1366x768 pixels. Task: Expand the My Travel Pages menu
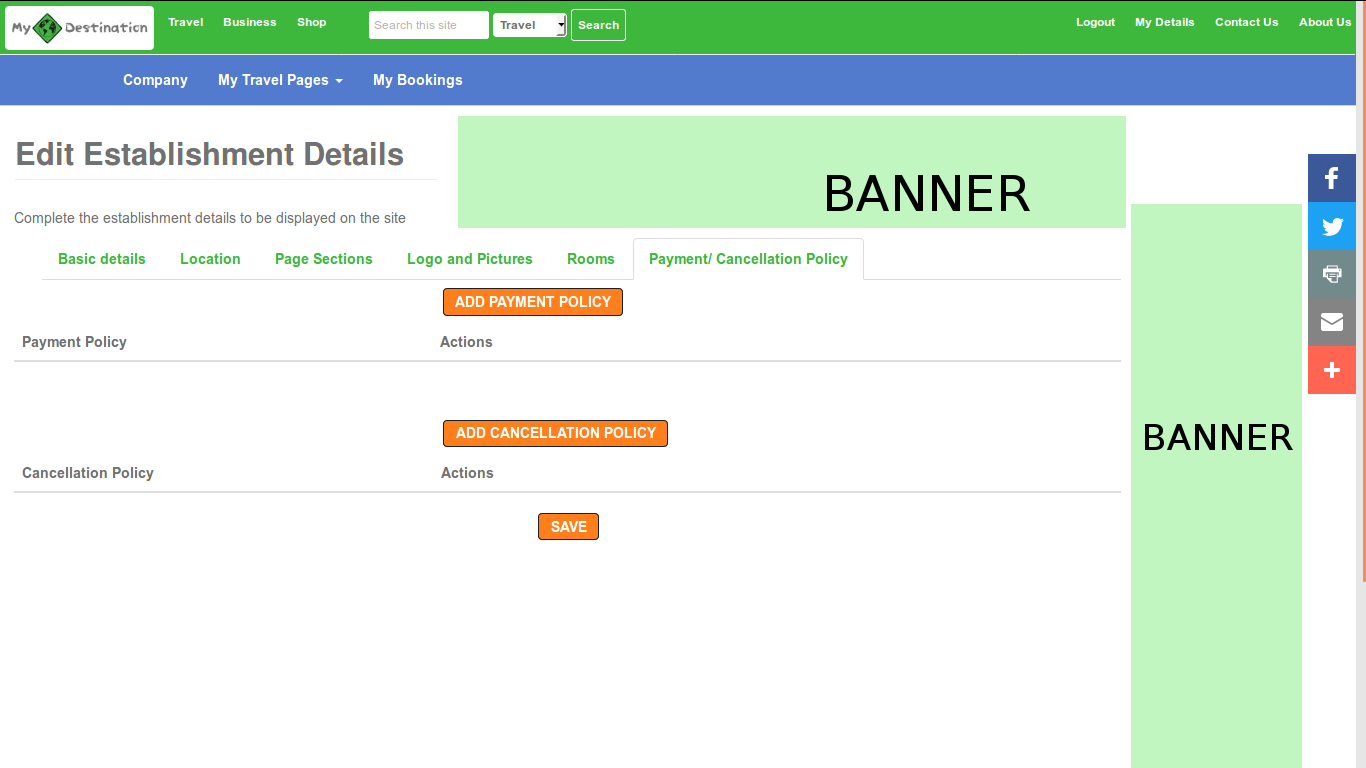click(x=280, y=80)
